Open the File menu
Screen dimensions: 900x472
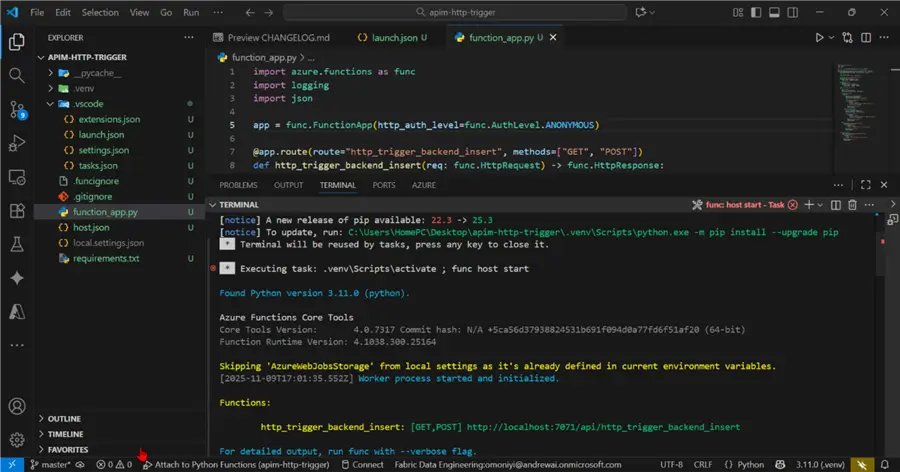[x=37, y=12]
